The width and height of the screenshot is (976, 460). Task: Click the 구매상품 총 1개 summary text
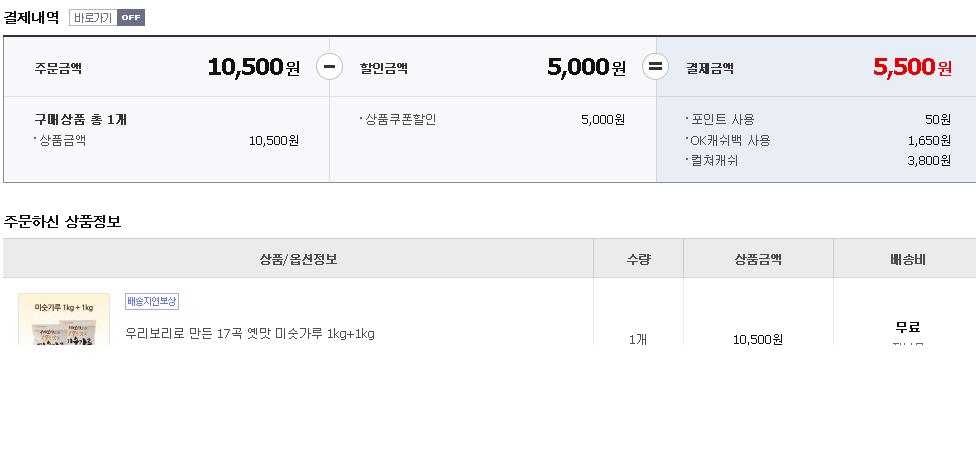pyautogui.click(x=80, y=119)
